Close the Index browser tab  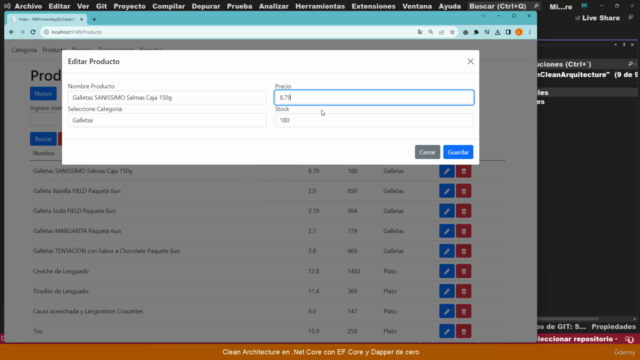[x=81, y=19]
